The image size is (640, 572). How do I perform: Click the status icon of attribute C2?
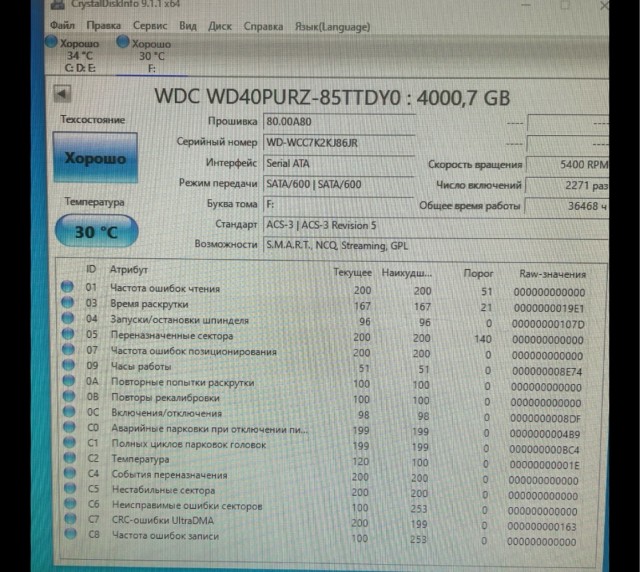(70, 458)
